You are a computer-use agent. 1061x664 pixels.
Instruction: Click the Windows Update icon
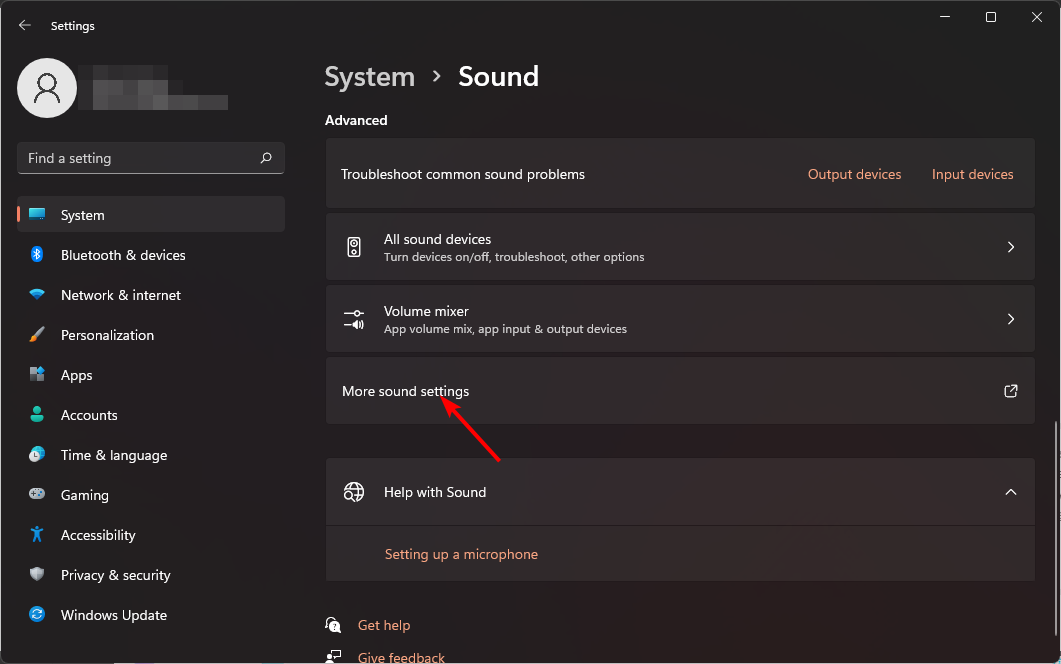[x=38, y=615]
